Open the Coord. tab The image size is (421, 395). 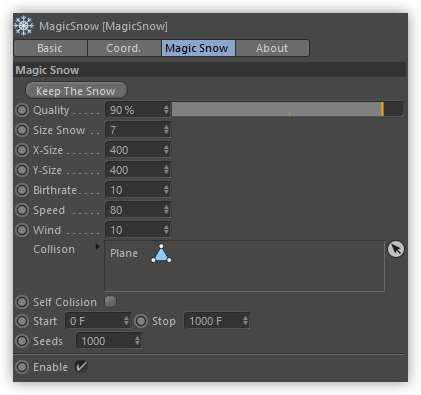pos(124,48)
